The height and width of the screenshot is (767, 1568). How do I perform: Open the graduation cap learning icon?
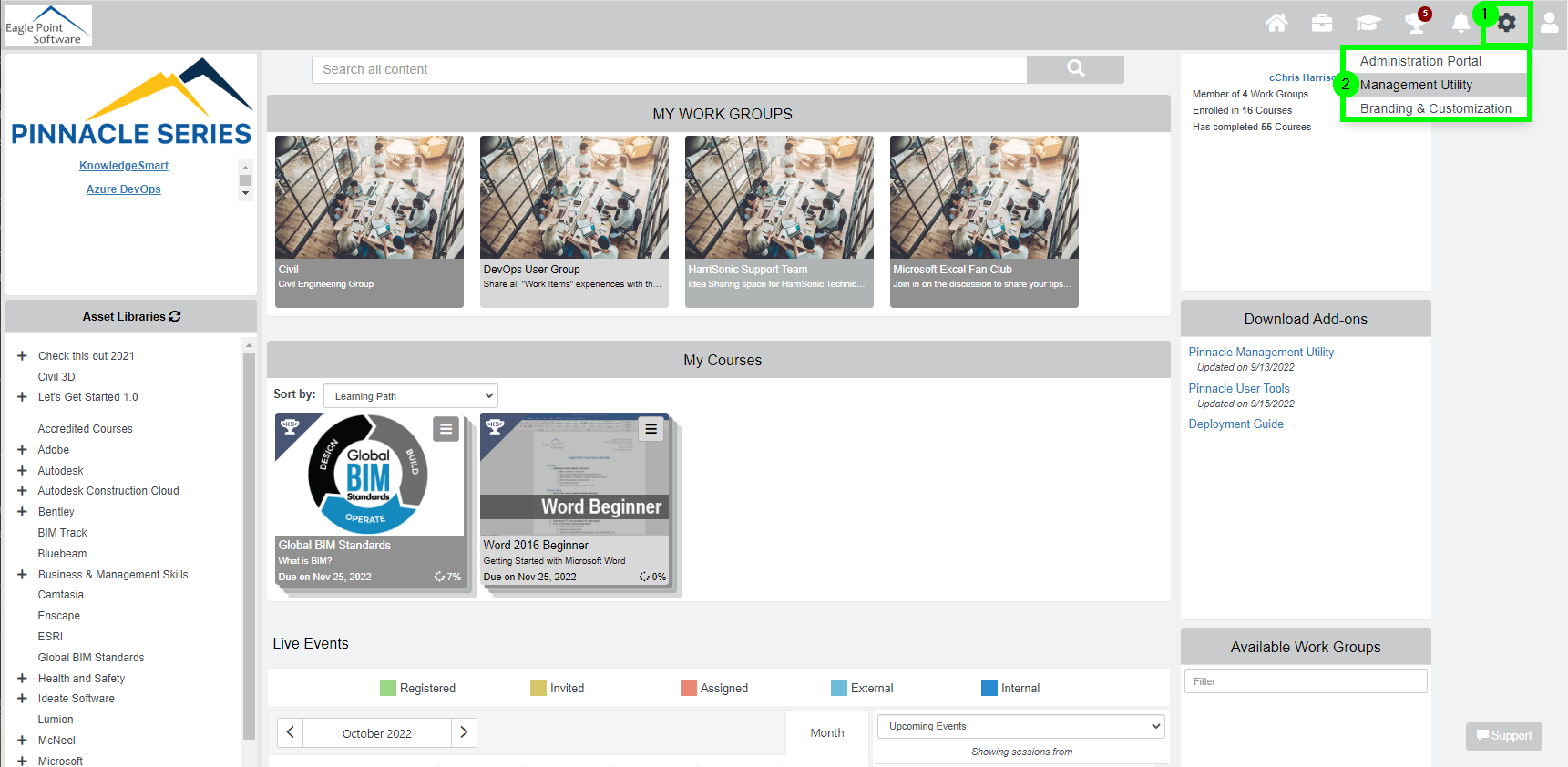[x=1368, y=23]
